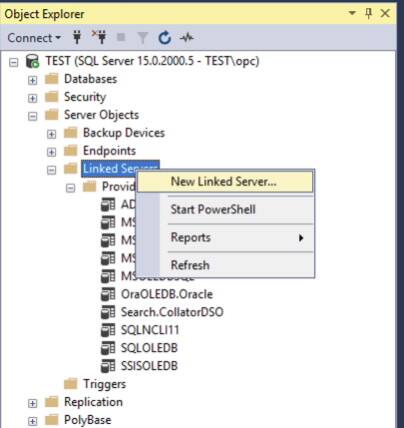Open the Object Explorer window position dropdown
404x428 pixels.
(x=352, y=13)
